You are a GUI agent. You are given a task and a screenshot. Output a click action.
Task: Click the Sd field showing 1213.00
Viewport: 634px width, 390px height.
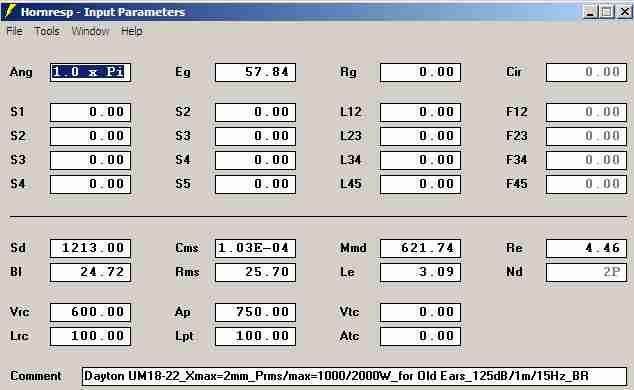[90, 248]
